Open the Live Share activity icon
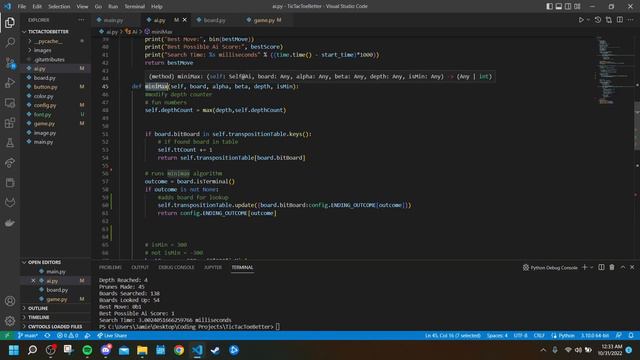The image size is (640, 360). (x=10, y=163)
